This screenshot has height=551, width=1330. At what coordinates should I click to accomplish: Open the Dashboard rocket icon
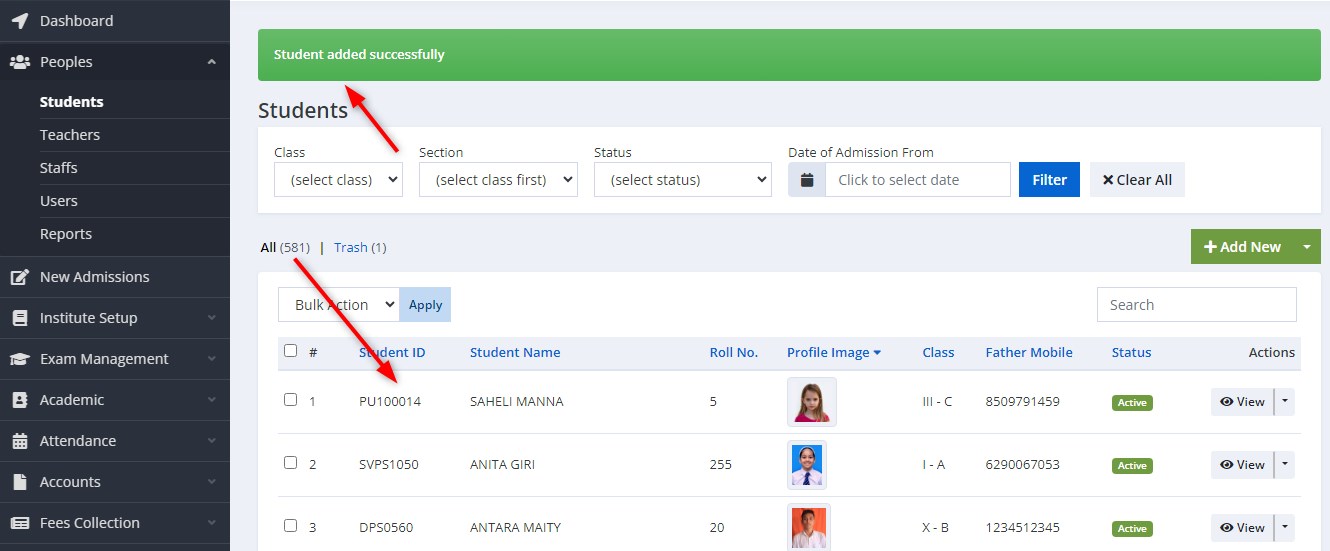[x=20, y=21]
